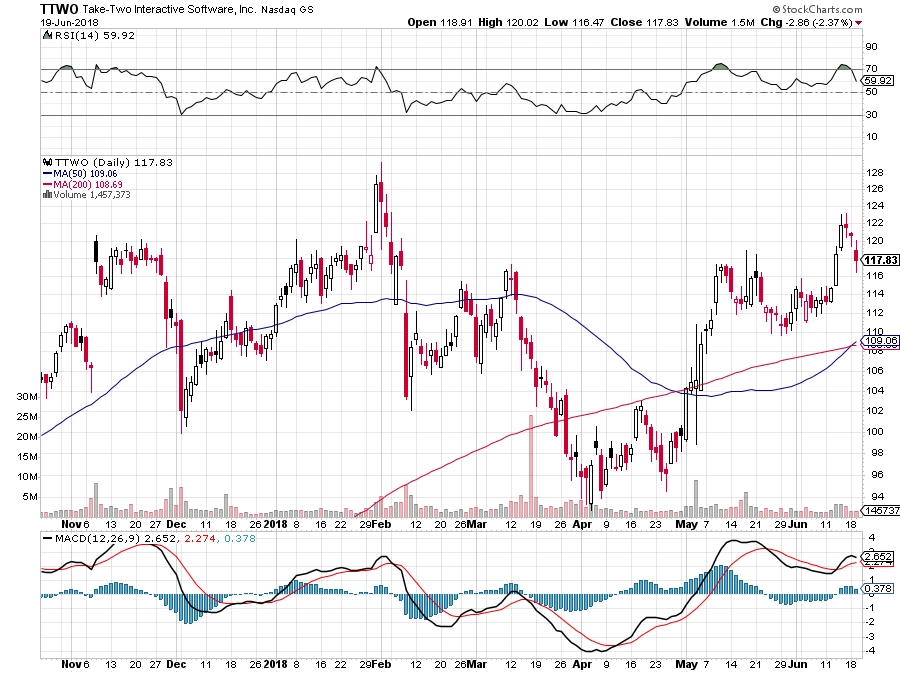Click the 124 price axis label
The width and height of the screenshot is (900, 673).
pyautogui.click(x=875, y=205)
